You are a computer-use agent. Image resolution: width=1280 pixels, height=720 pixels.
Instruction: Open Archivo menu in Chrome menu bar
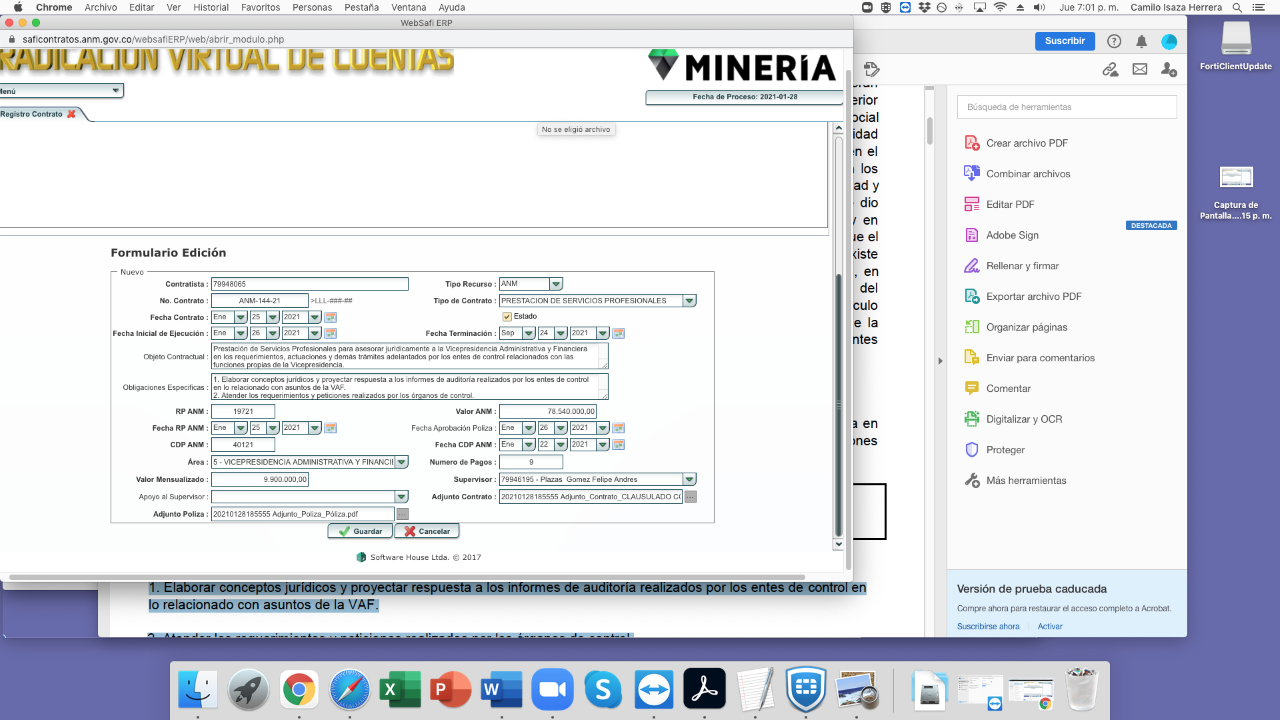100,7
